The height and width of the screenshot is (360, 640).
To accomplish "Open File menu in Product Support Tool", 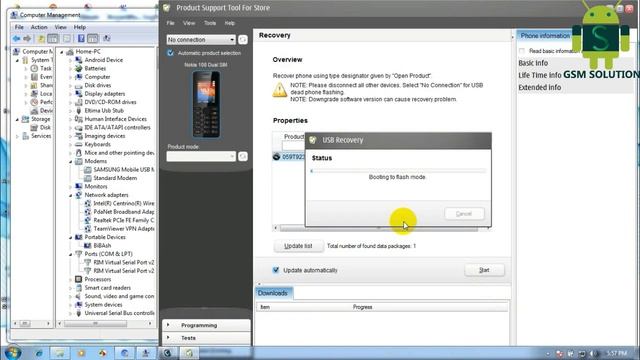I will click(170, 23).
